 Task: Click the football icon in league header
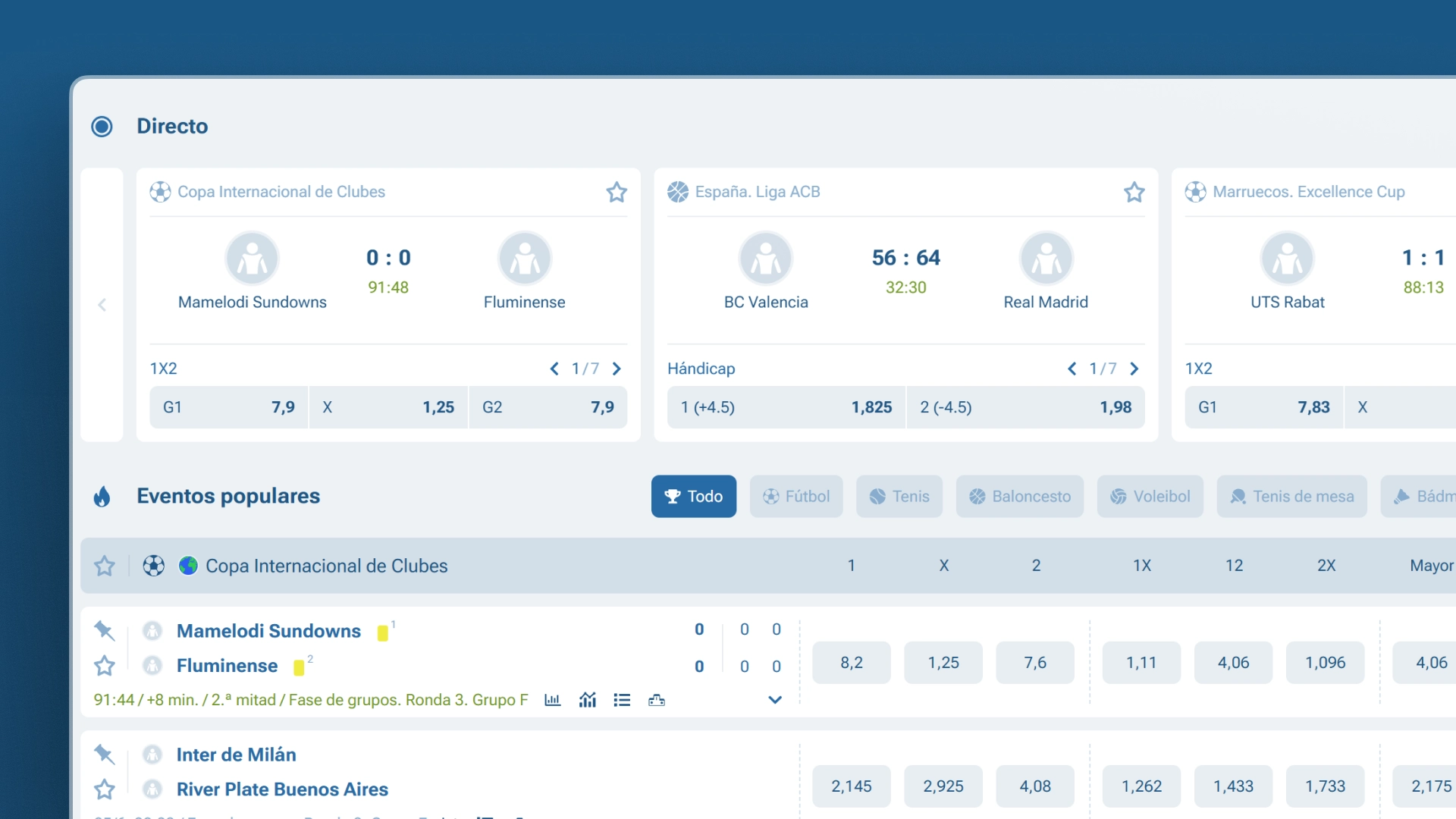click(154, 566)
